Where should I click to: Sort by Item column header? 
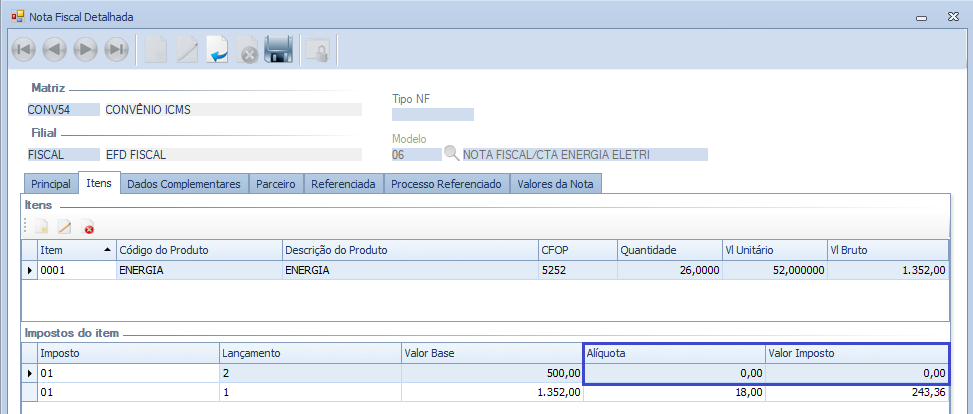[x=76, y=250]
